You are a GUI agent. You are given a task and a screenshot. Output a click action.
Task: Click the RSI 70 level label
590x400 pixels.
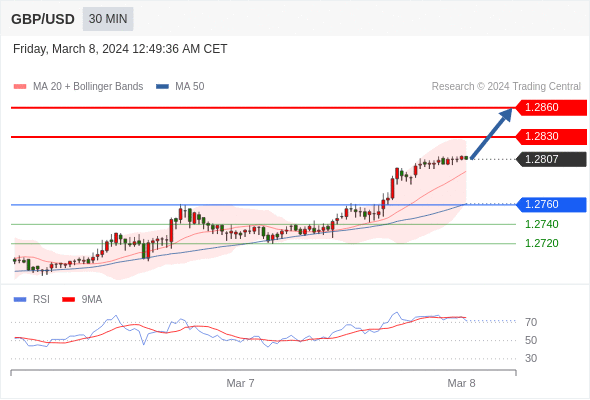click(531, 322)
